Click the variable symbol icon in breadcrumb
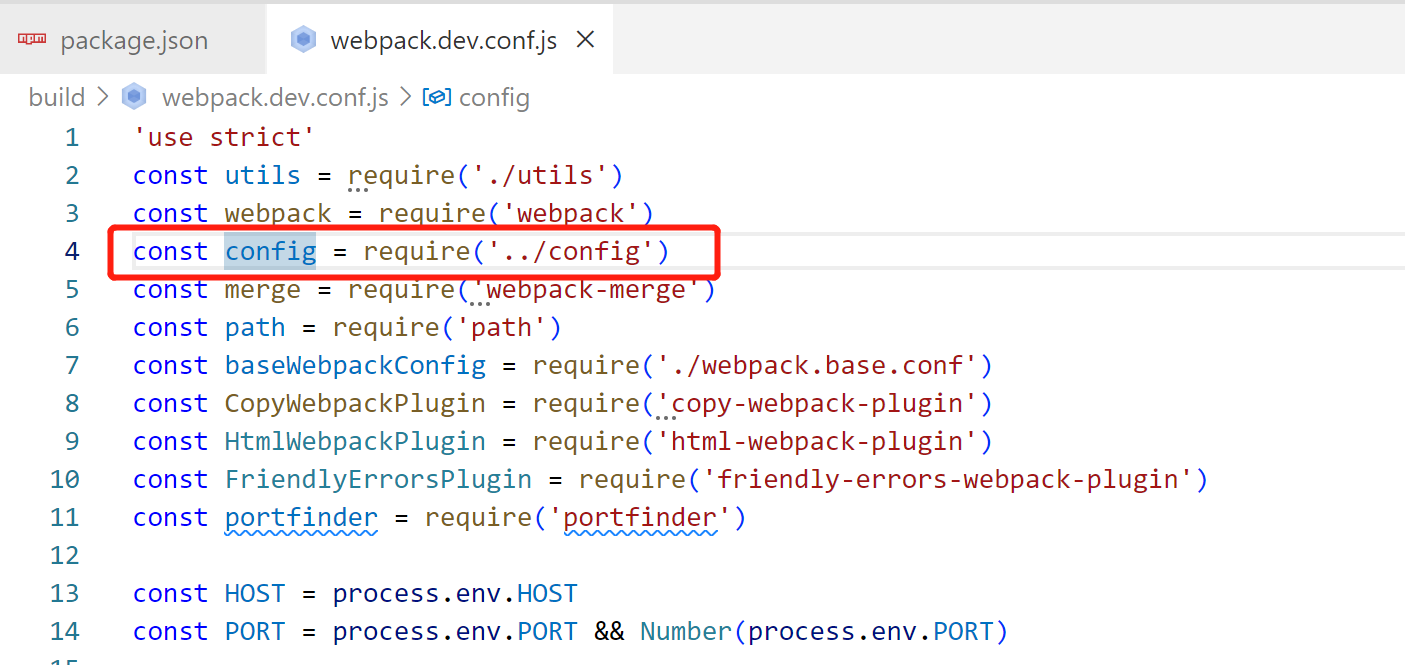 (438, 97)
